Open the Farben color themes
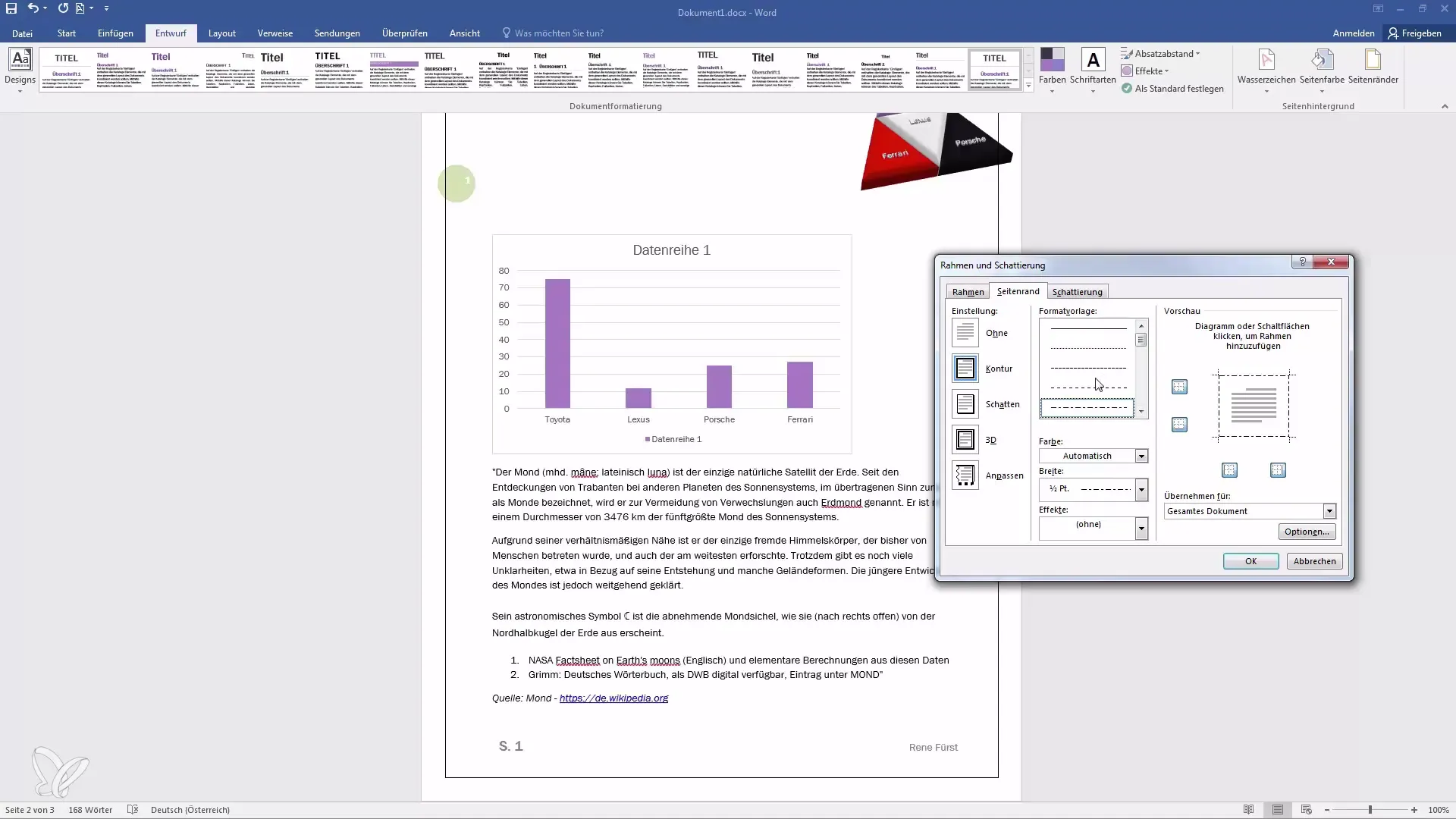This screenshot has width=1456, height=819. point(1052,70)
